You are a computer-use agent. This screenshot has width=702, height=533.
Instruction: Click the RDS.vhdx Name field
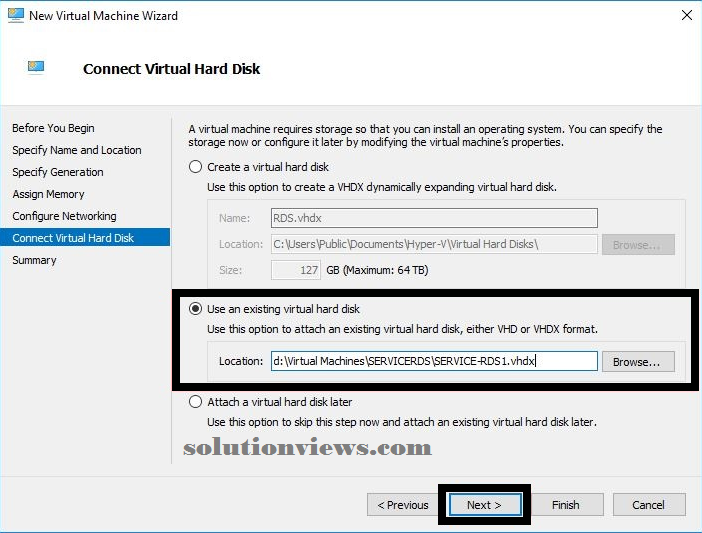tap(434, 218)
